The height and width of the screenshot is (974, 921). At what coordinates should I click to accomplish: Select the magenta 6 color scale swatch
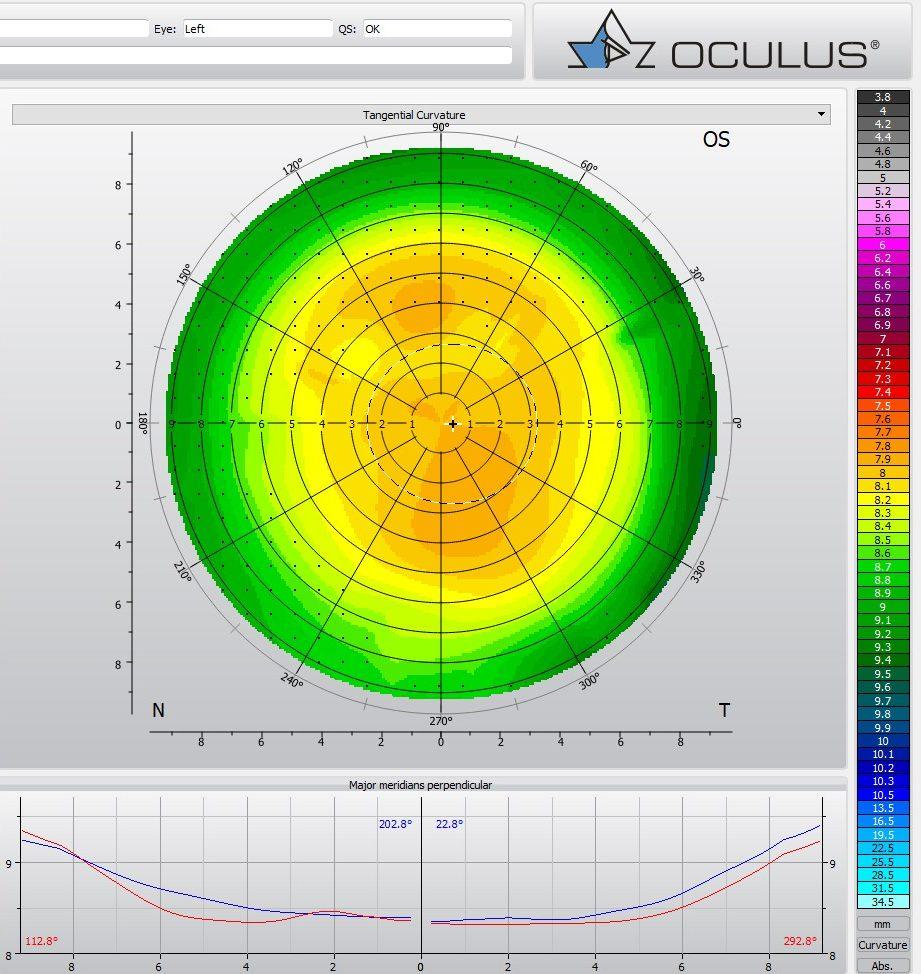[x=882, y=245]
